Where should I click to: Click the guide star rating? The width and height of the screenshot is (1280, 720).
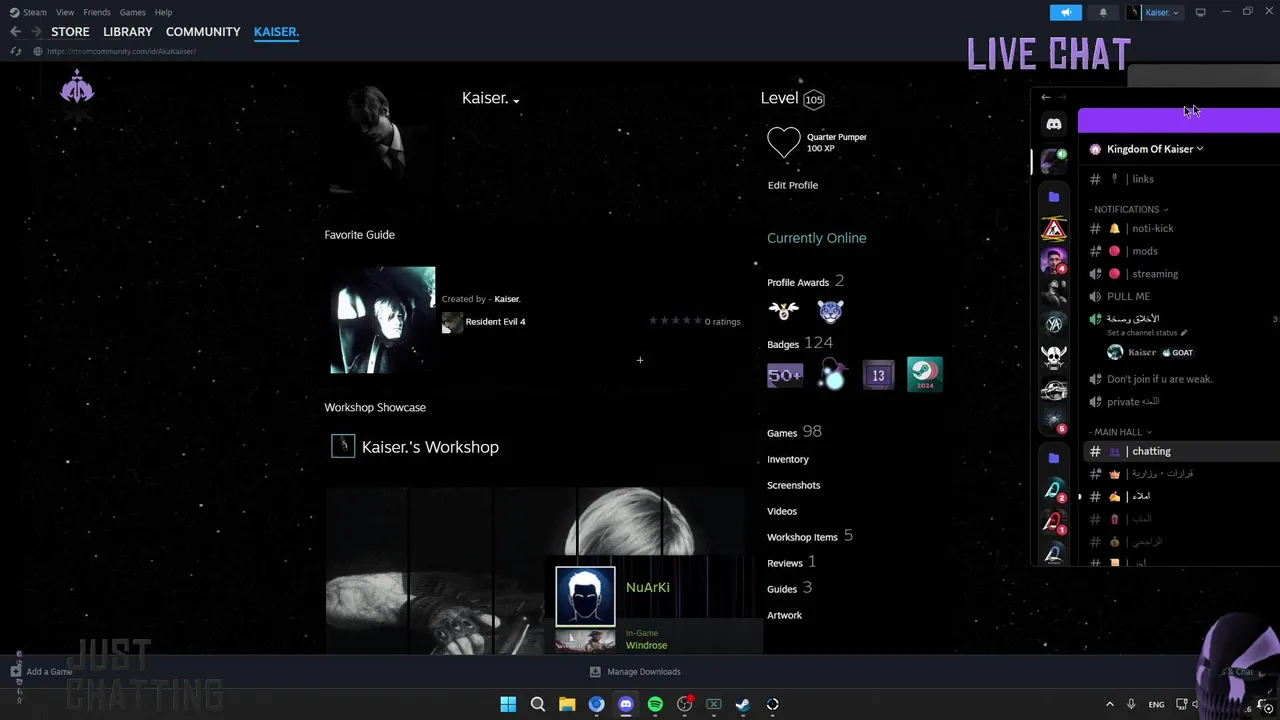674,321
